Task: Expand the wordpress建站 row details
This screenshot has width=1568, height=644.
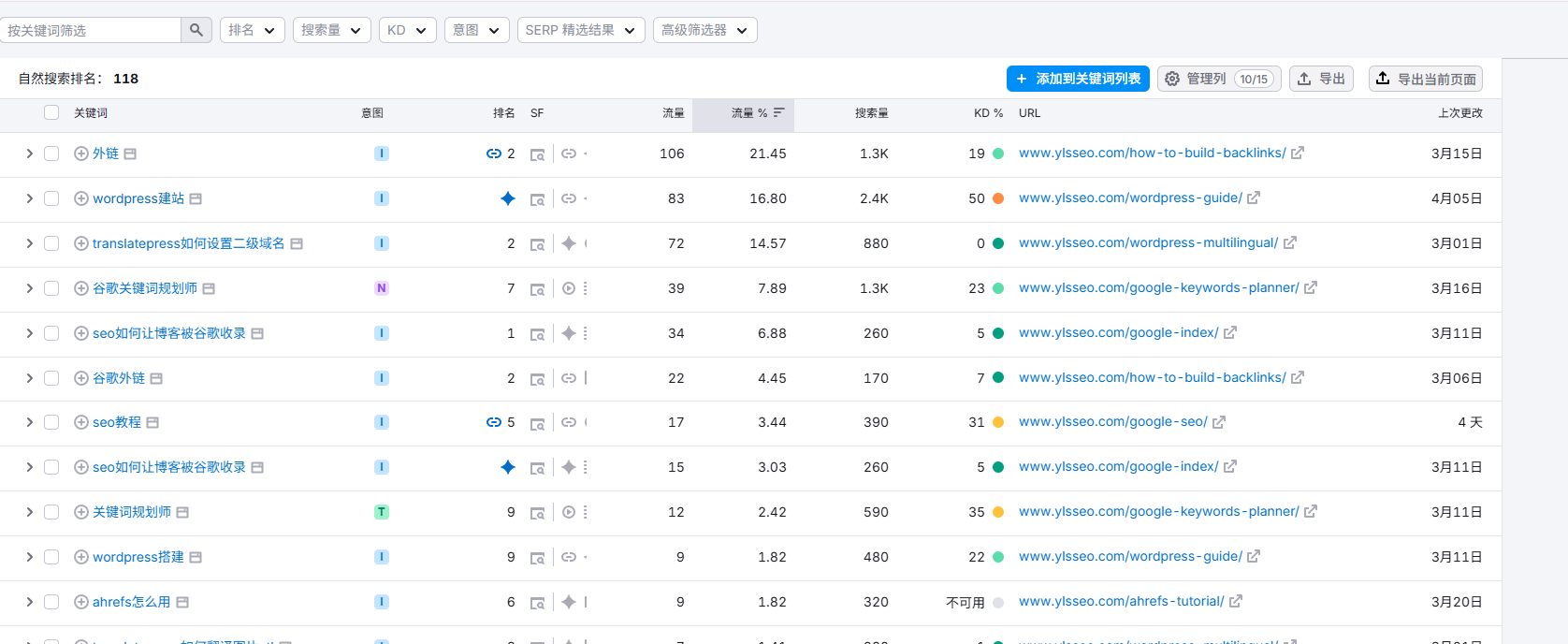Action: (29, 198)
